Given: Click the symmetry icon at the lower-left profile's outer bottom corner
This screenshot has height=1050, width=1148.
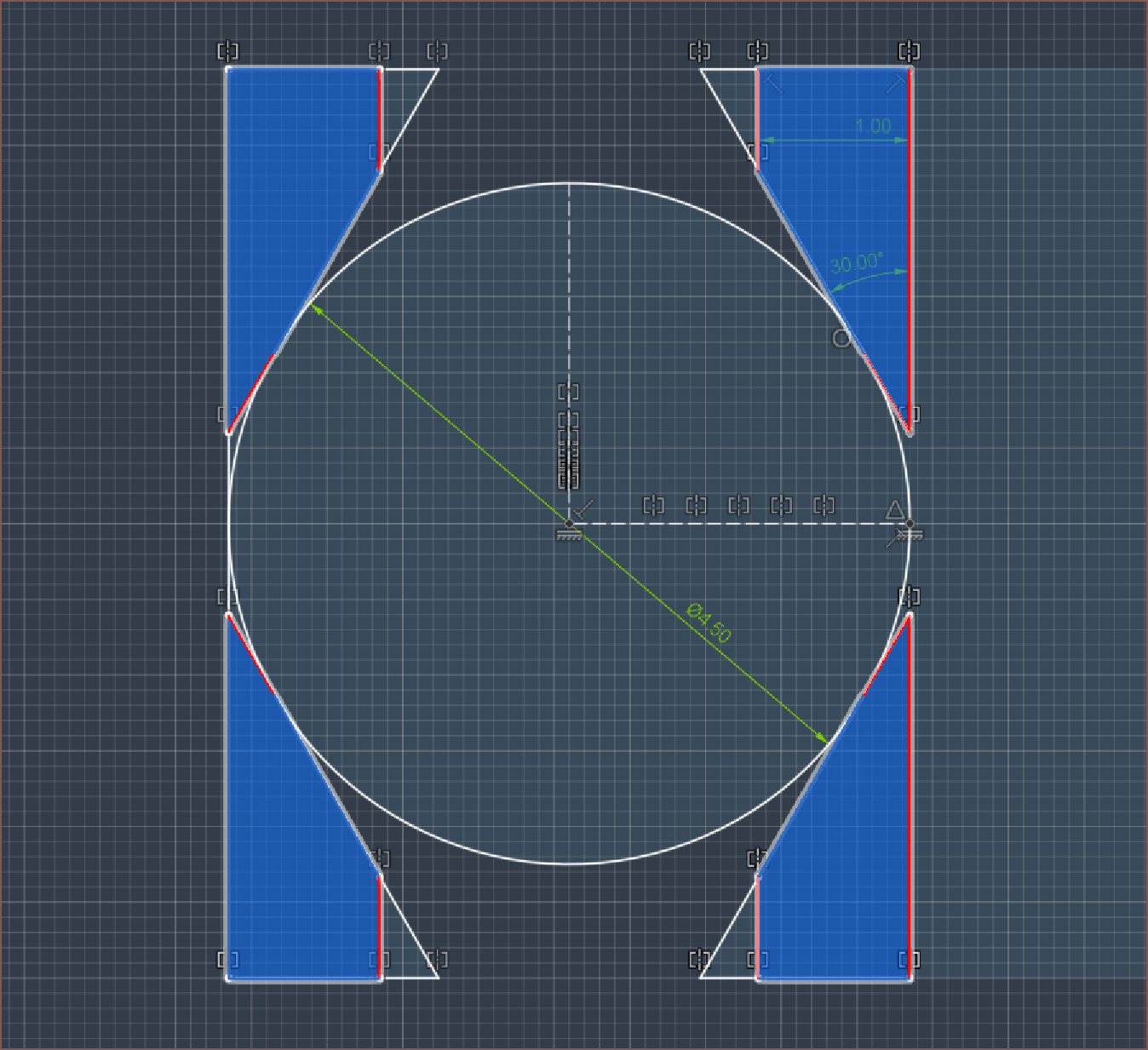Looking at the screenshot, I should [x=227, y=960].
